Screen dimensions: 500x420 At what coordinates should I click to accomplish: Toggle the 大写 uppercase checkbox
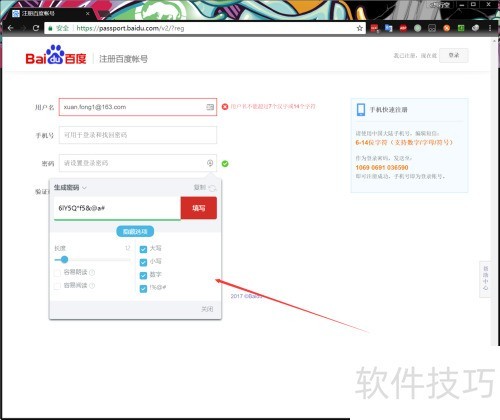click(143, 249)
